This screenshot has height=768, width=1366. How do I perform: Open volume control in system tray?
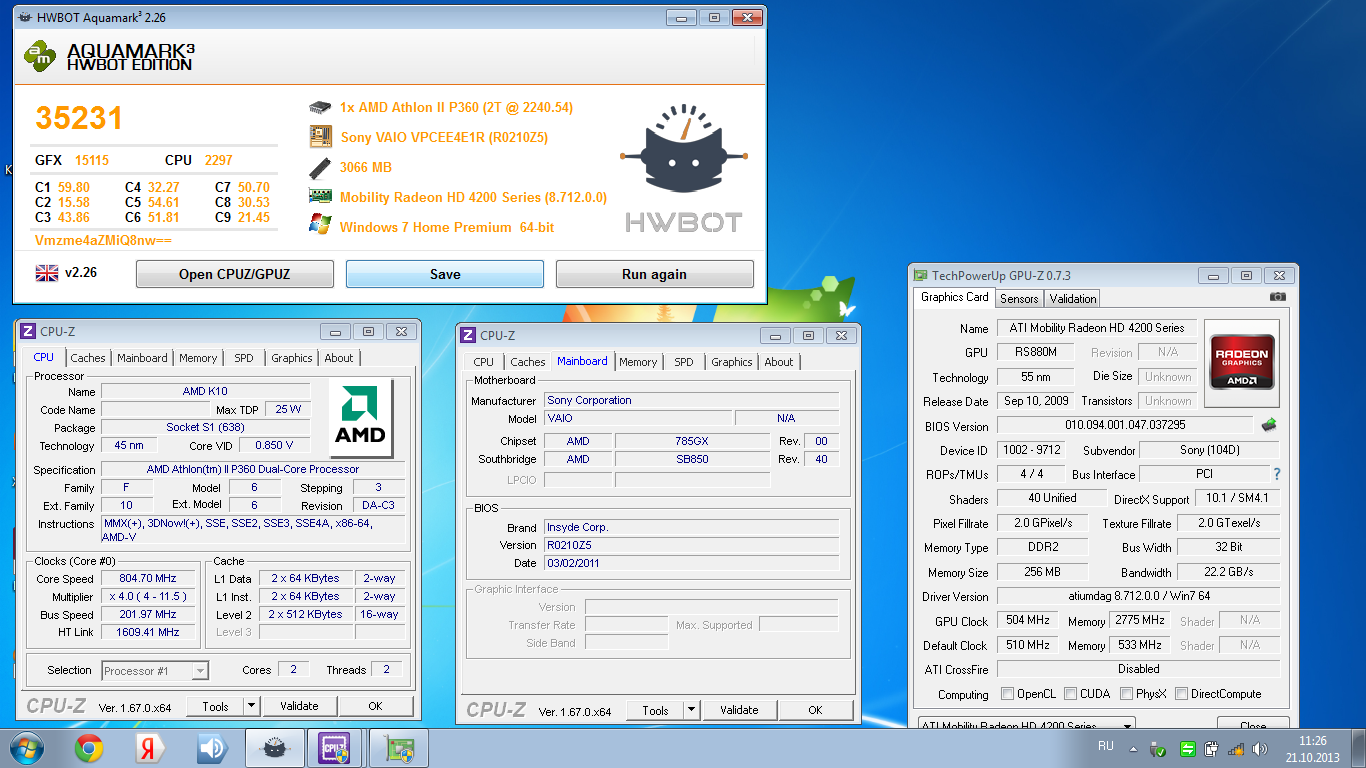1259,748
